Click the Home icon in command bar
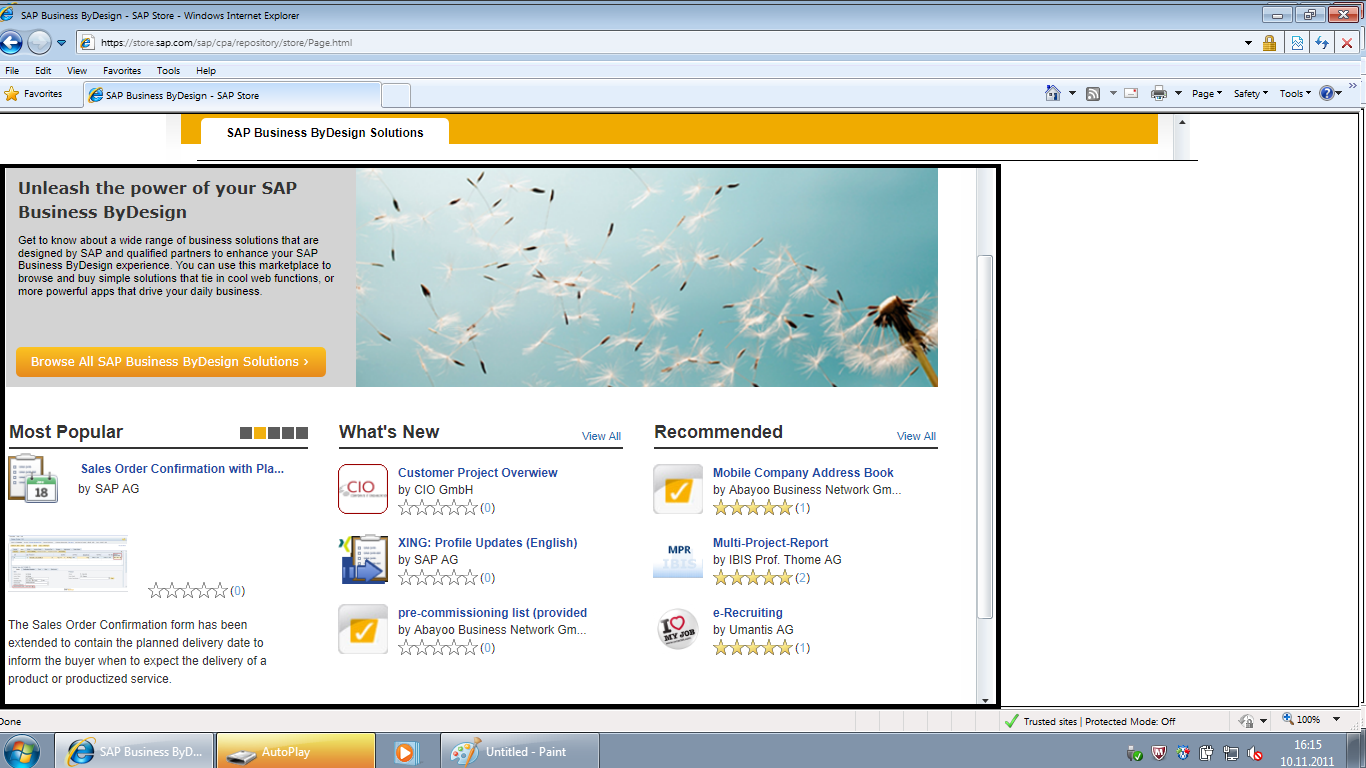Image resolution: width=1366 pixels, height=768 pixels. point(1052,93)
